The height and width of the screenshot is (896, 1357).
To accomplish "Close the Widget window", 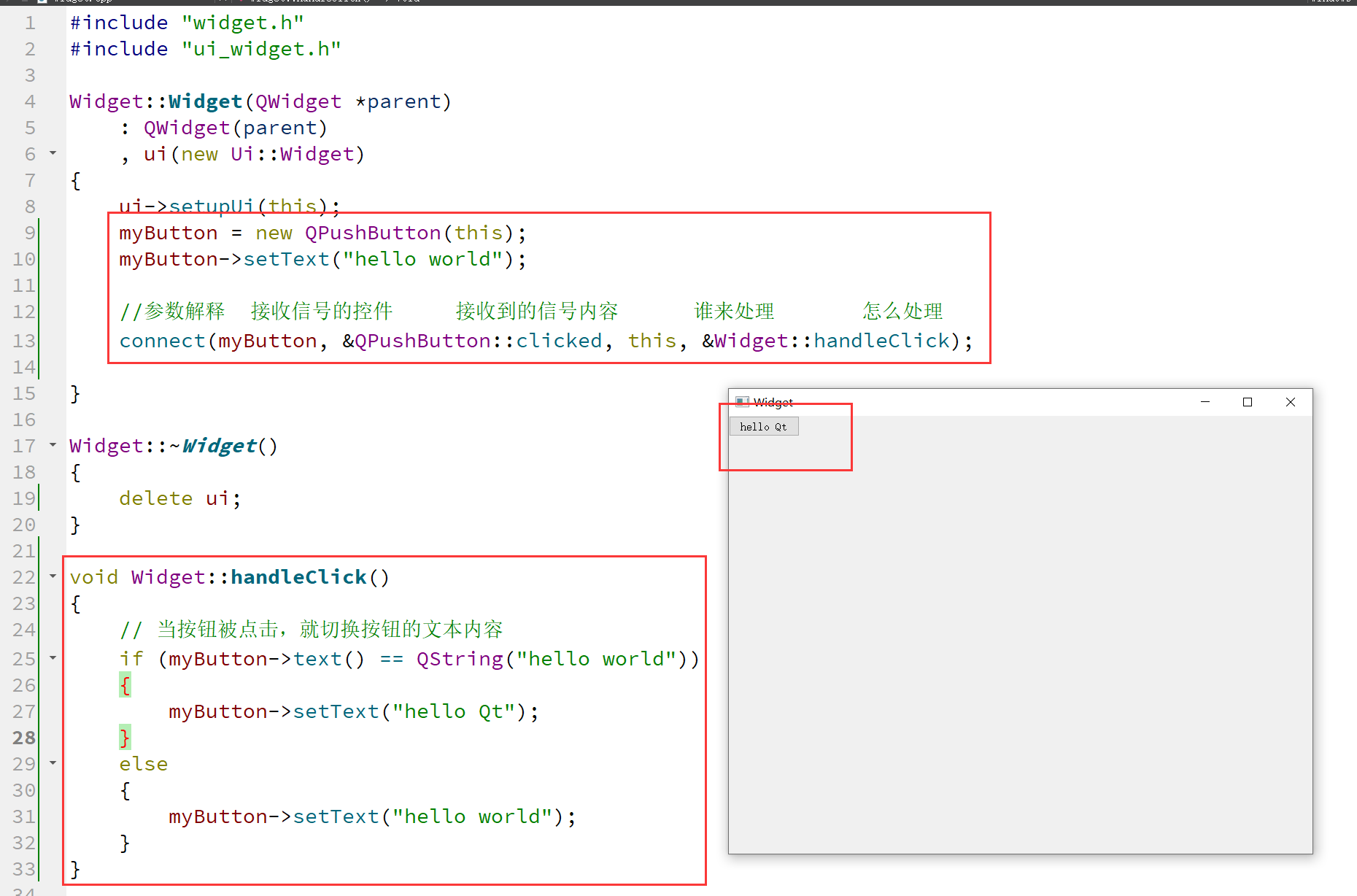I will (1291, 402).
